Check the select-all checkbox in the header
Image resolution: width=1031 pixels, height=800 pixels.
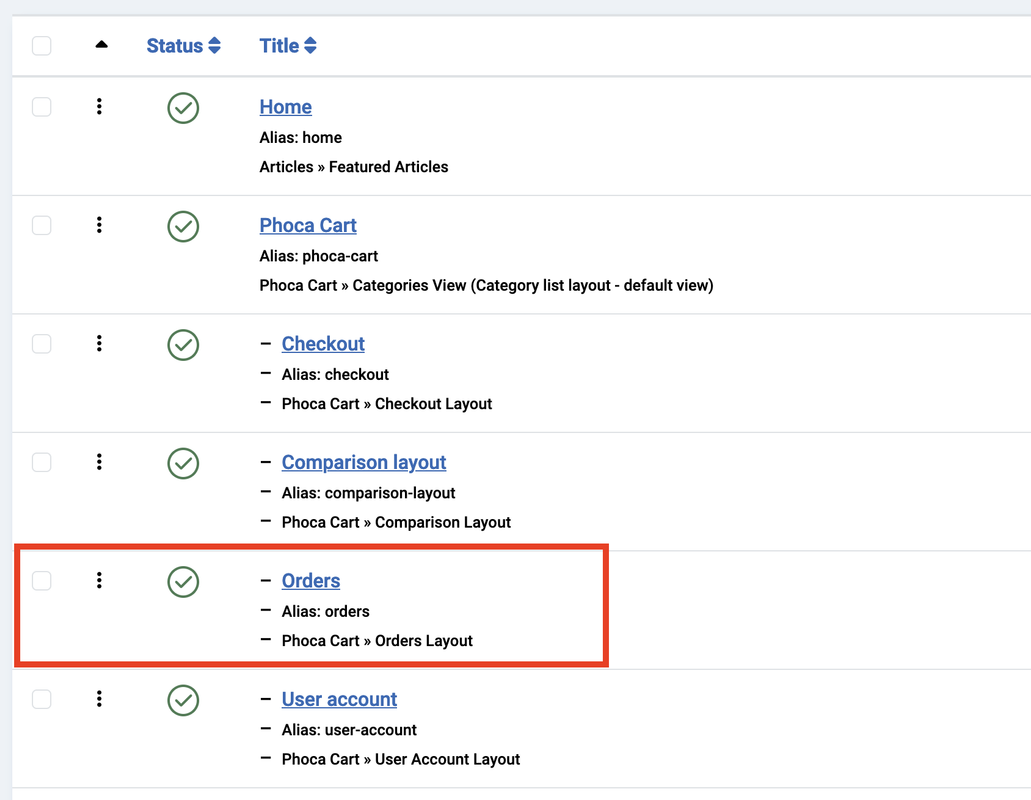(41, 46)
